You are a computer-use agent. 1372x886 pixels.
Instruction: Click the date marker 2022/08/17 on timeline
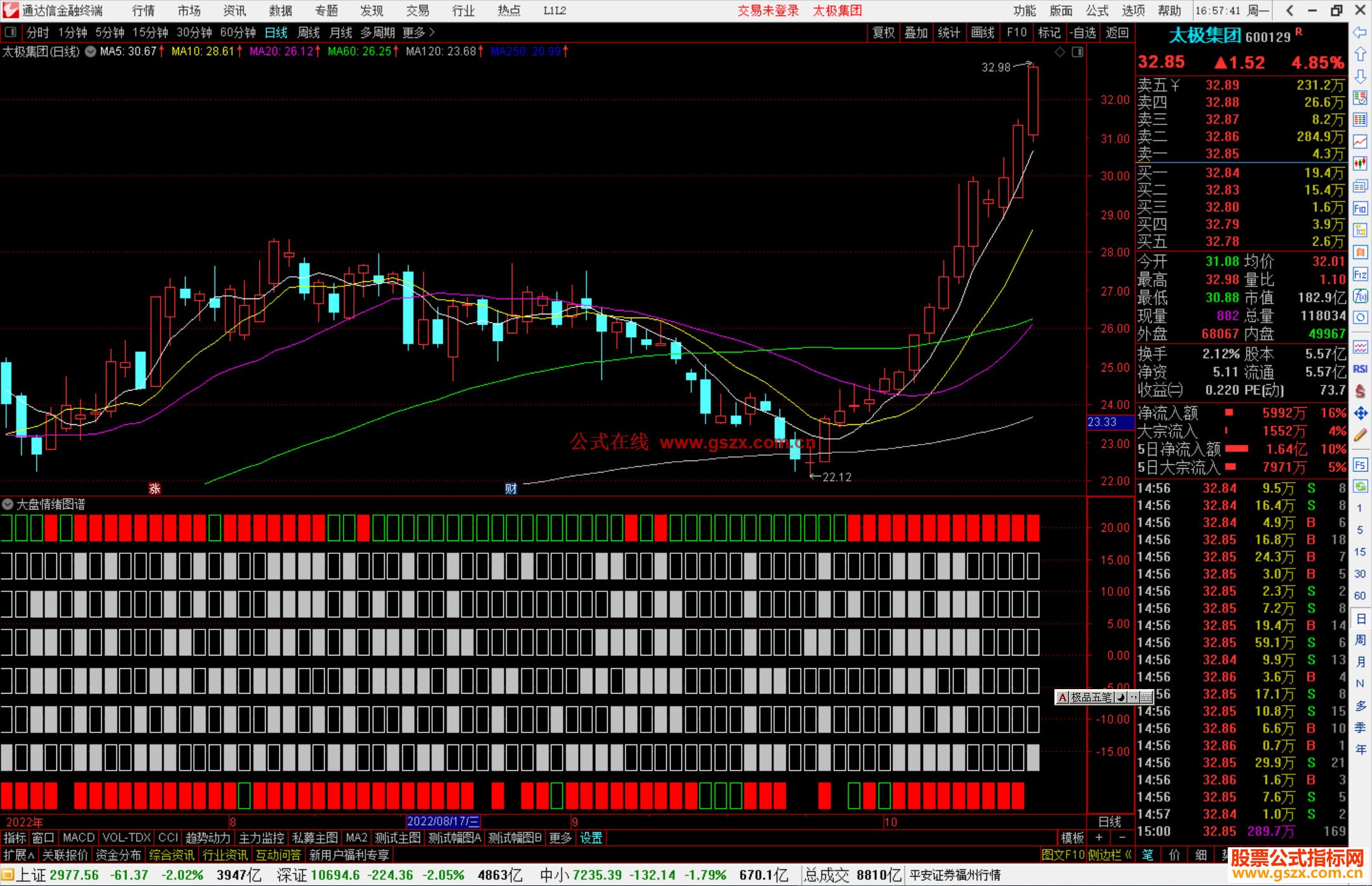[x=443, y=822]
